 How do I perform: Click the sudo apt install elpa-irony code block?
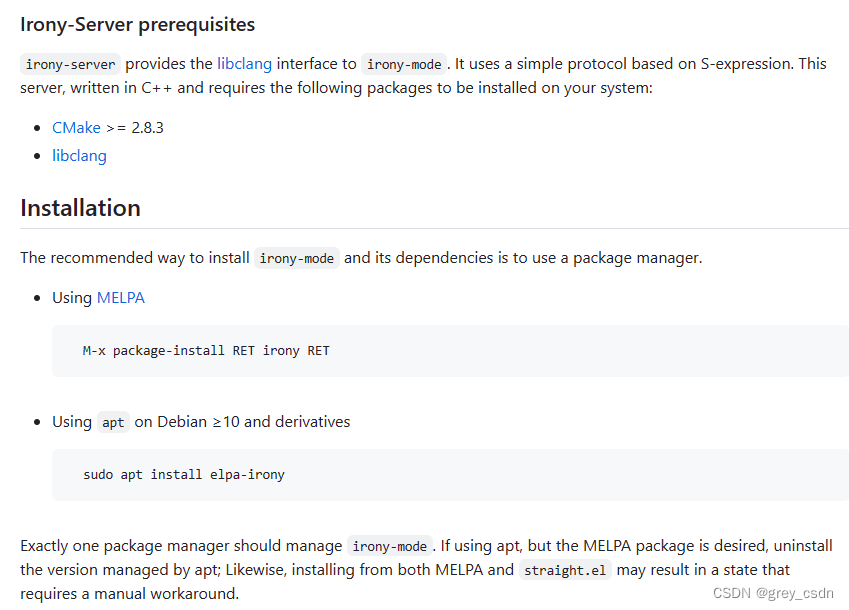point(450,475)
